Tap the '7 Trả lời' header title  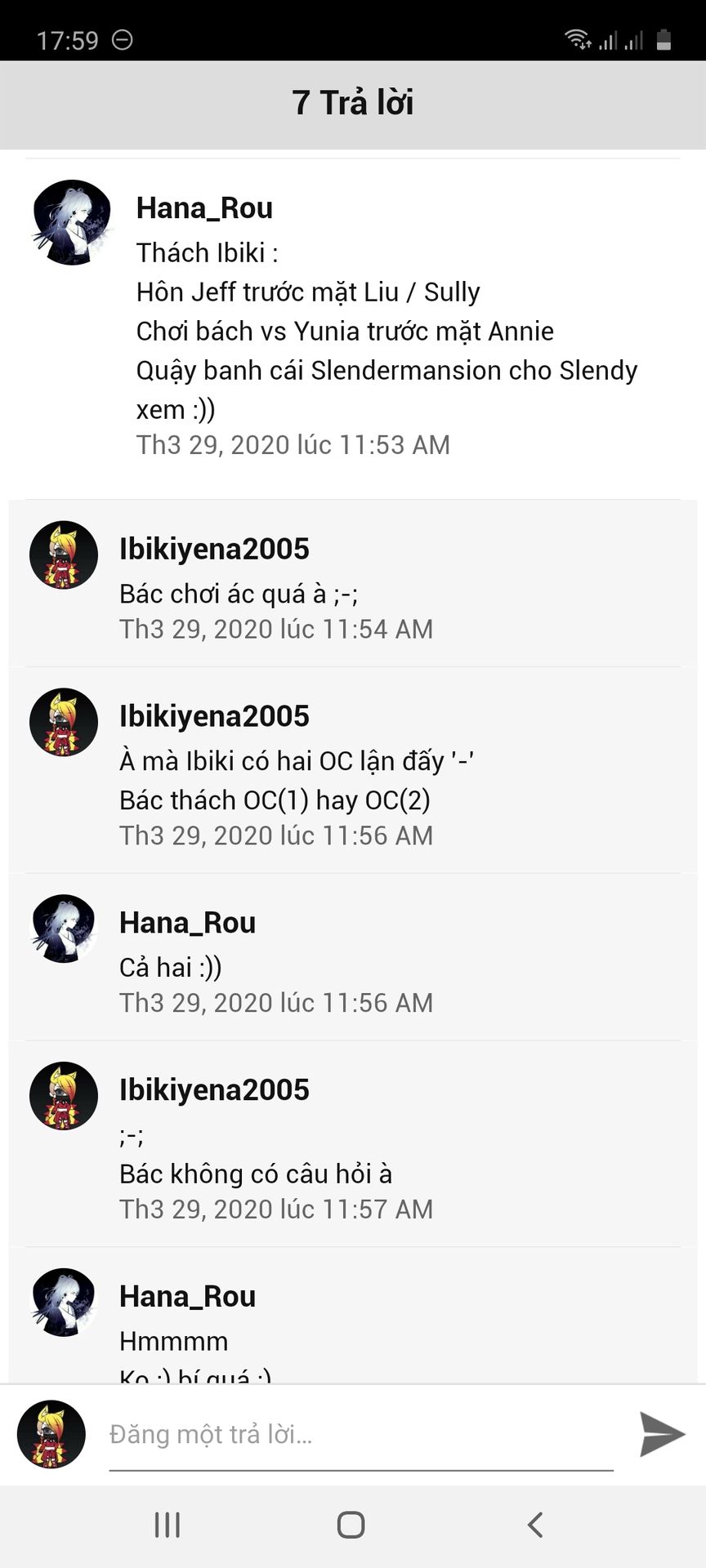tap(353, 103)
